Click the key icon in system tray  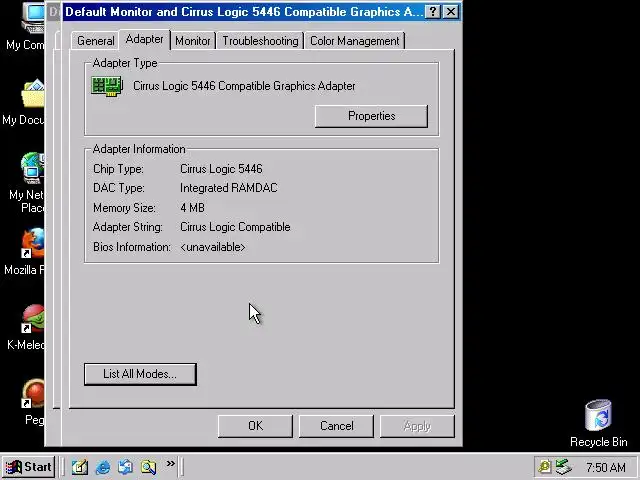(x=544, y=467)
